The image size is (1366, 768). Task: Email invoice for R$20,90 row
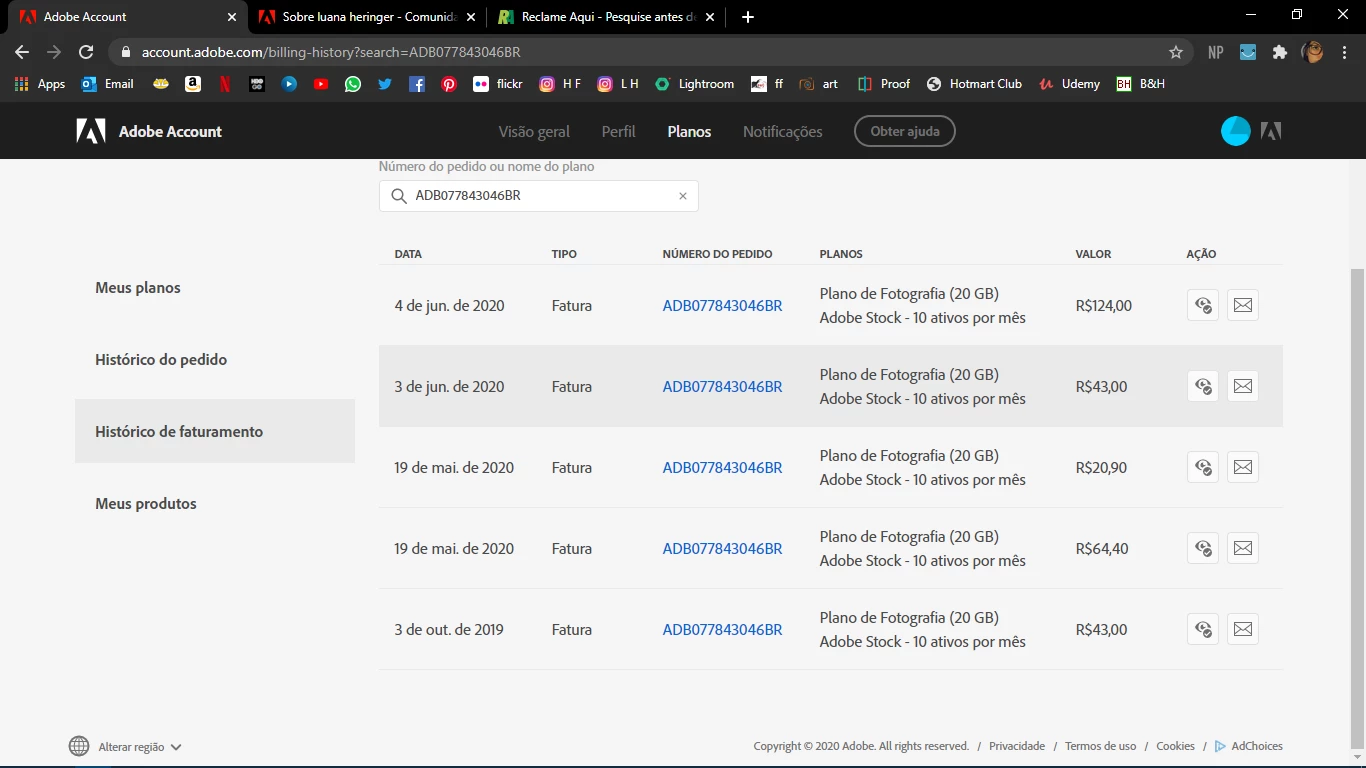[x=1243, y=468]
